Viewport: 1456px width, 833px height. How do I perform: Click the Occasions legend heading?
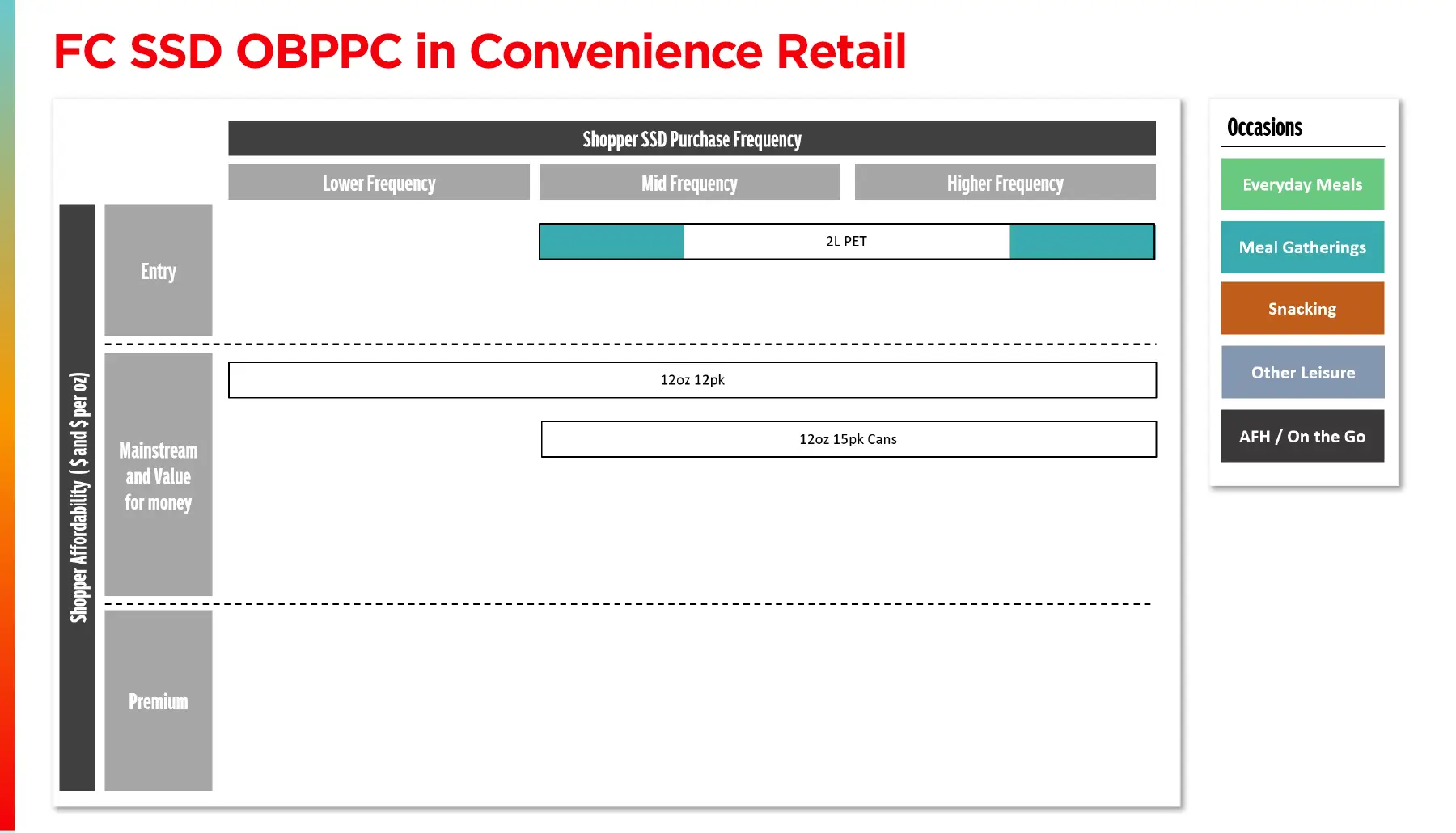pyautogui.click(x=1264, y=128)
